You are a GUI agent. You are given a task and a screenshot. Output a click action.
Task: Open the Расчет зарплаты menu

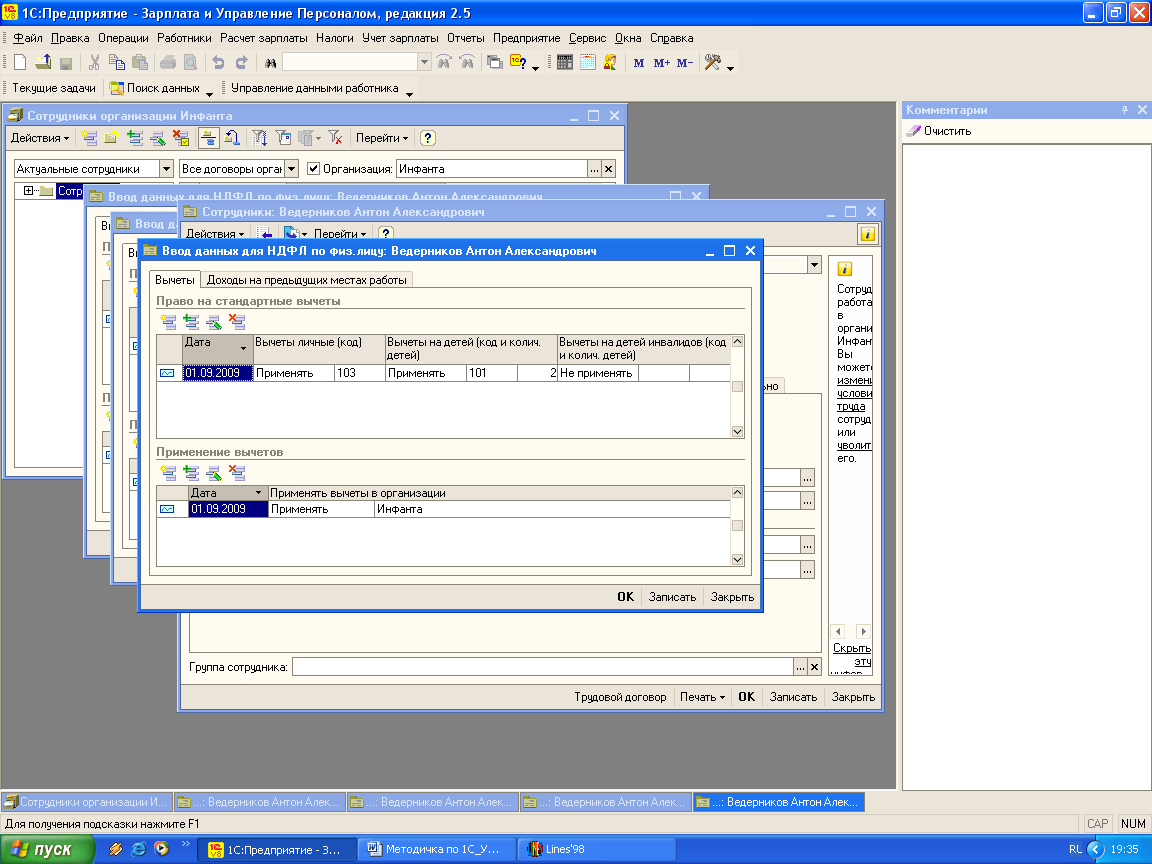(x=264, y=38)
